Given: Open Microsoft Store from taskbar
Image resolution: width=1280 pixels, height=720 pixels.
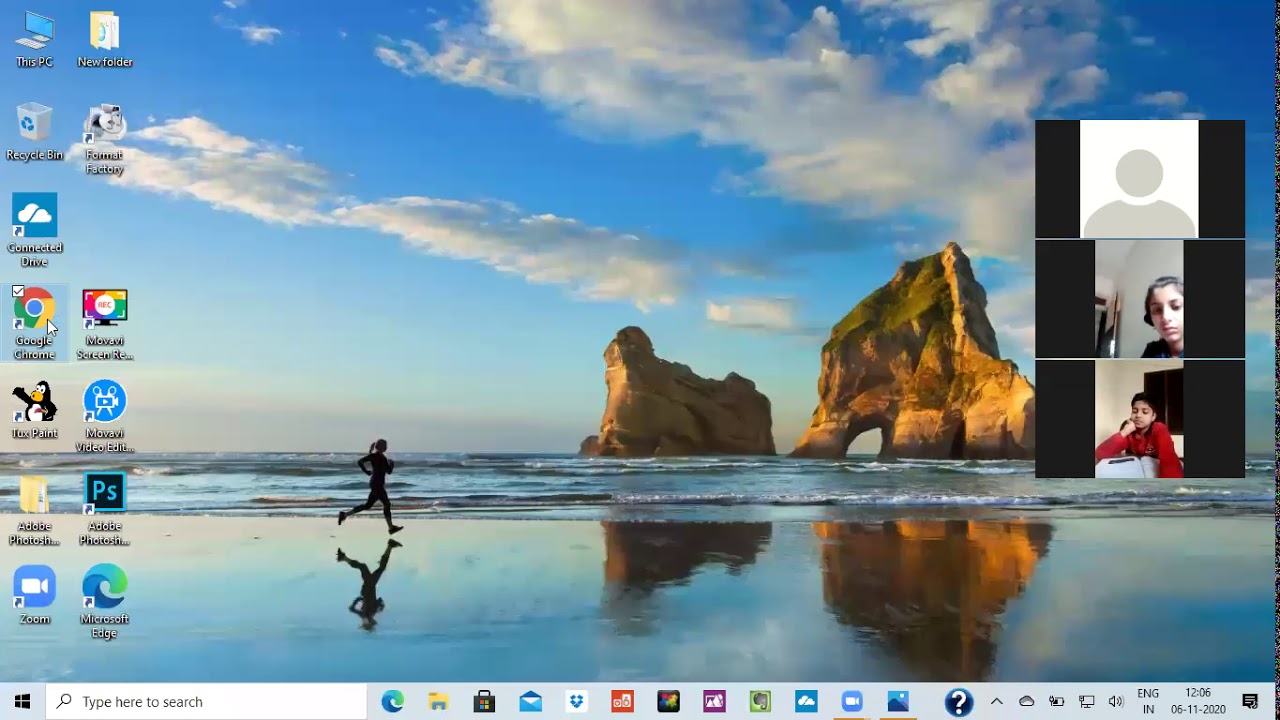Looking at the screenshot, I should click(484, 702).
